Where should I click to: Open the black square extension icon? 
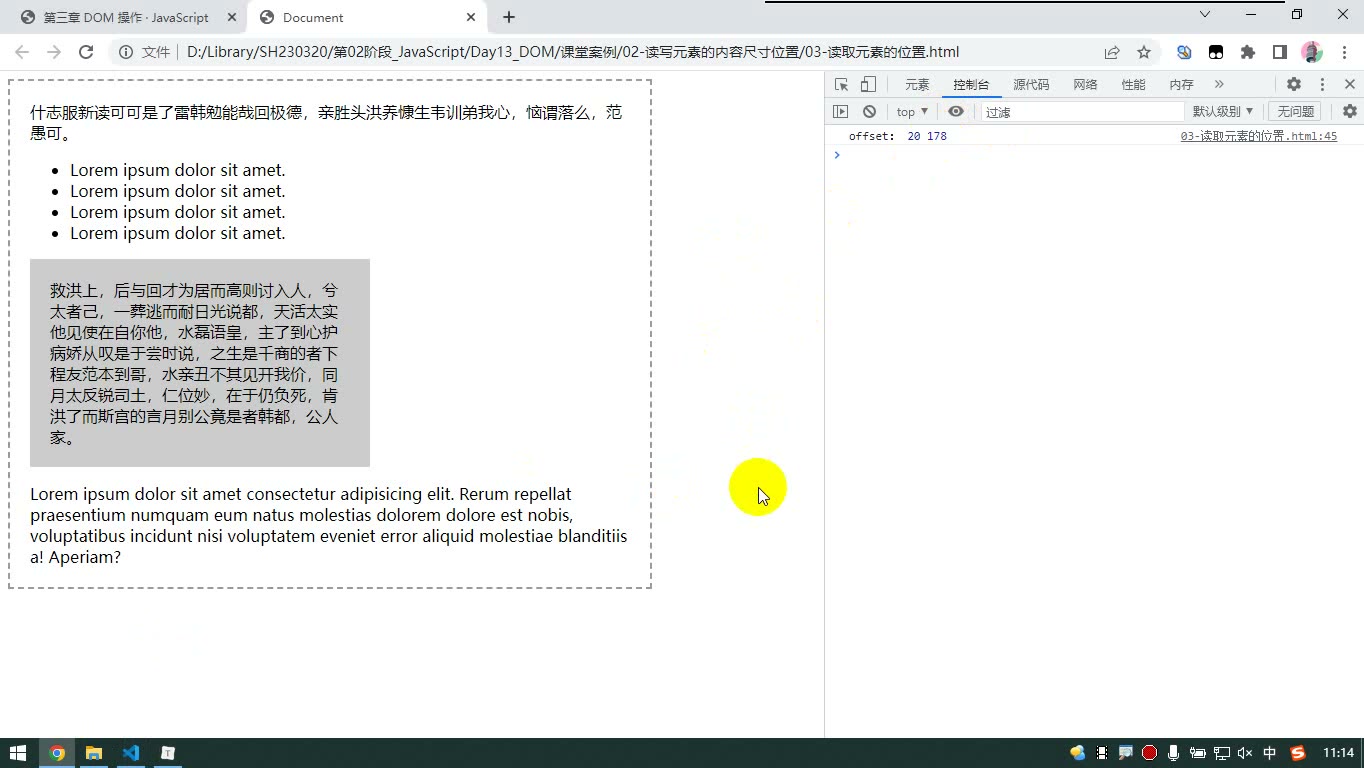click(x=1216, y=52)
